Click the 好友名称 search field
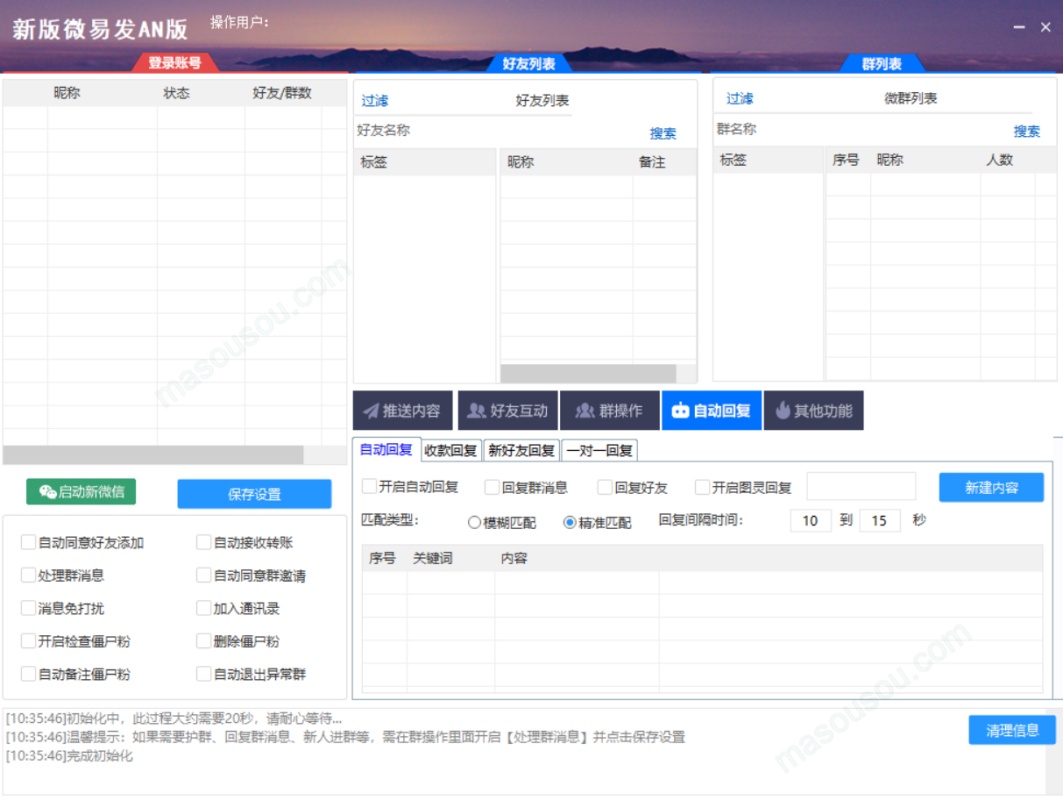The width and height of the screenshot is (1063, 800). (498, 130)
